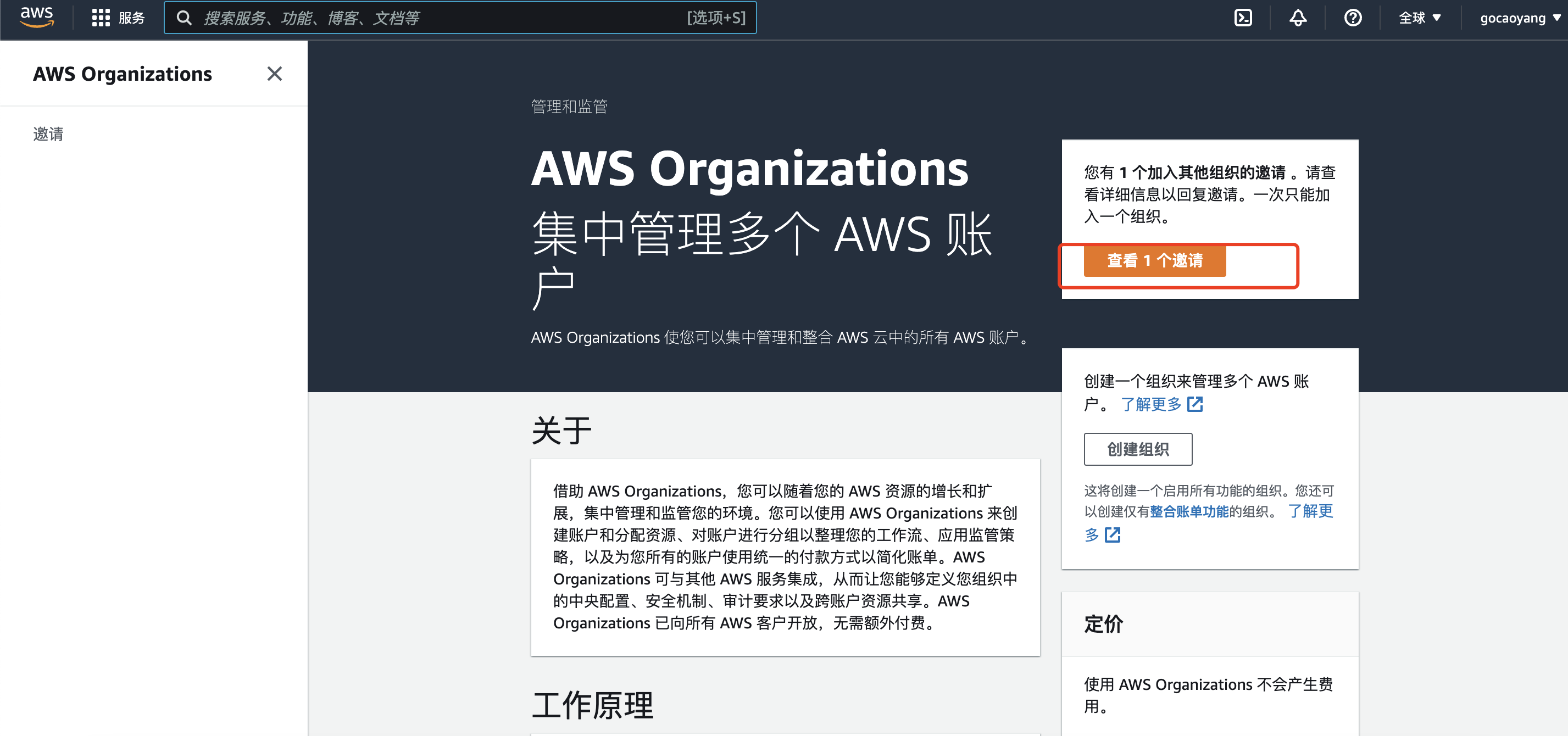This screenshot has height=736, width=1568.
Task: Expand the 全球 region dropdown
Action: click(x=1420, y=18)
